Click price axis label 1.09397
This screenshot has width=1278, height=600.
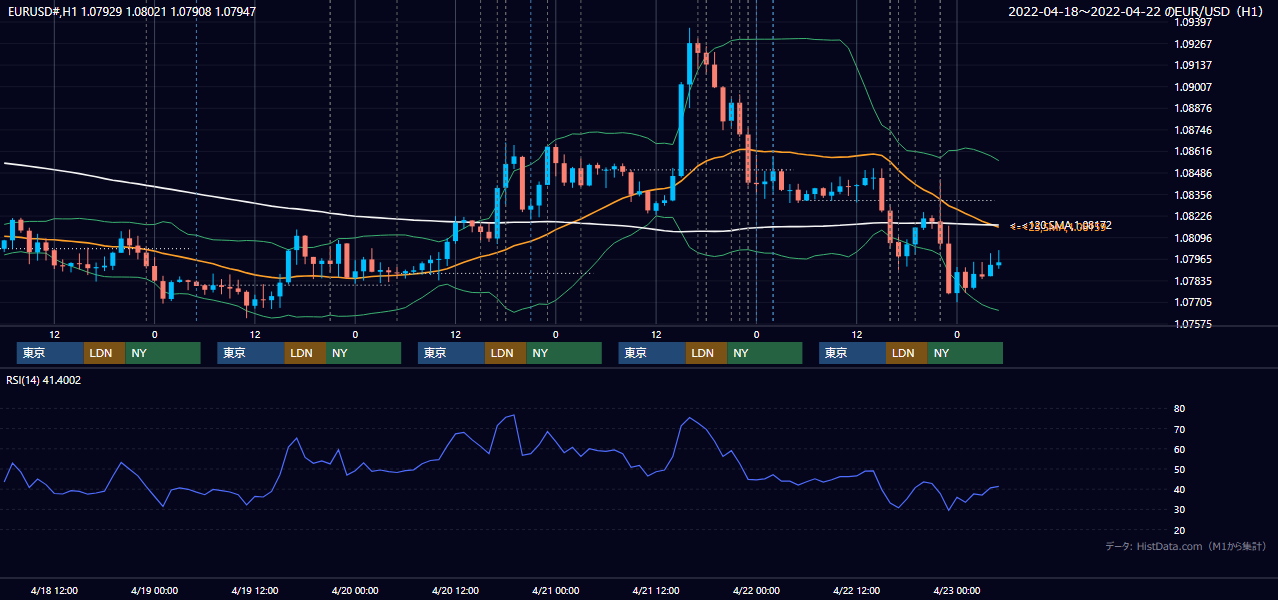pyautogui.click(x=1193, y=22)
